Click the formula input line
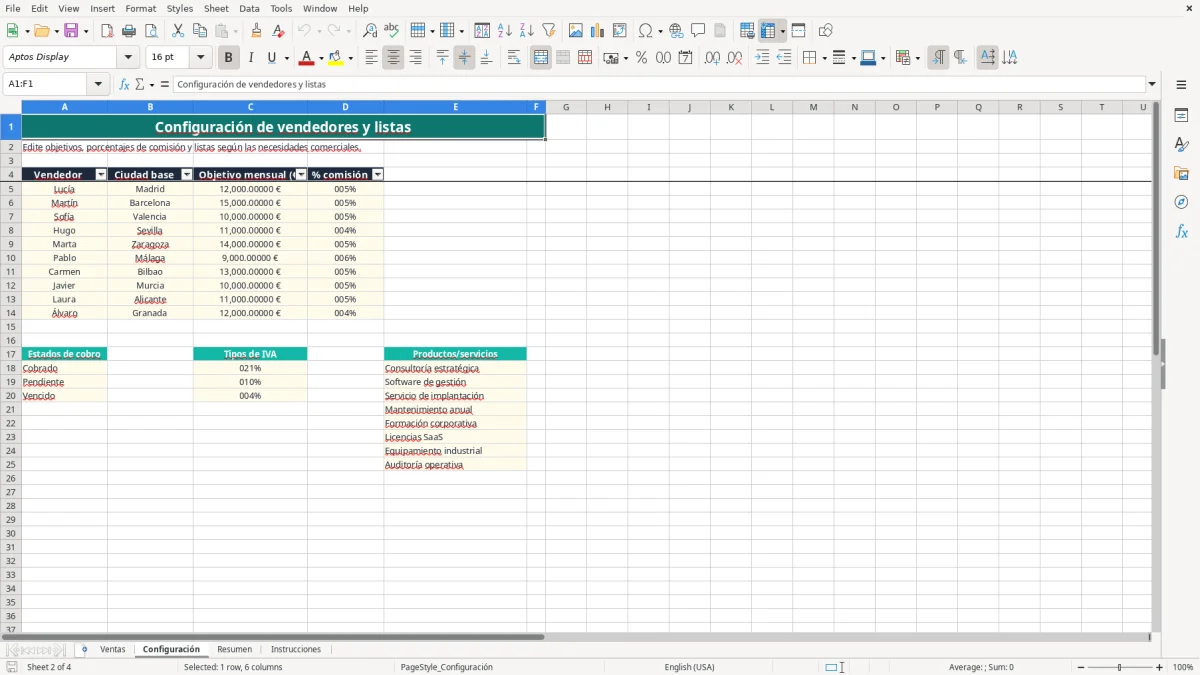The image size is (1200, 675). (x=659, y=85)
